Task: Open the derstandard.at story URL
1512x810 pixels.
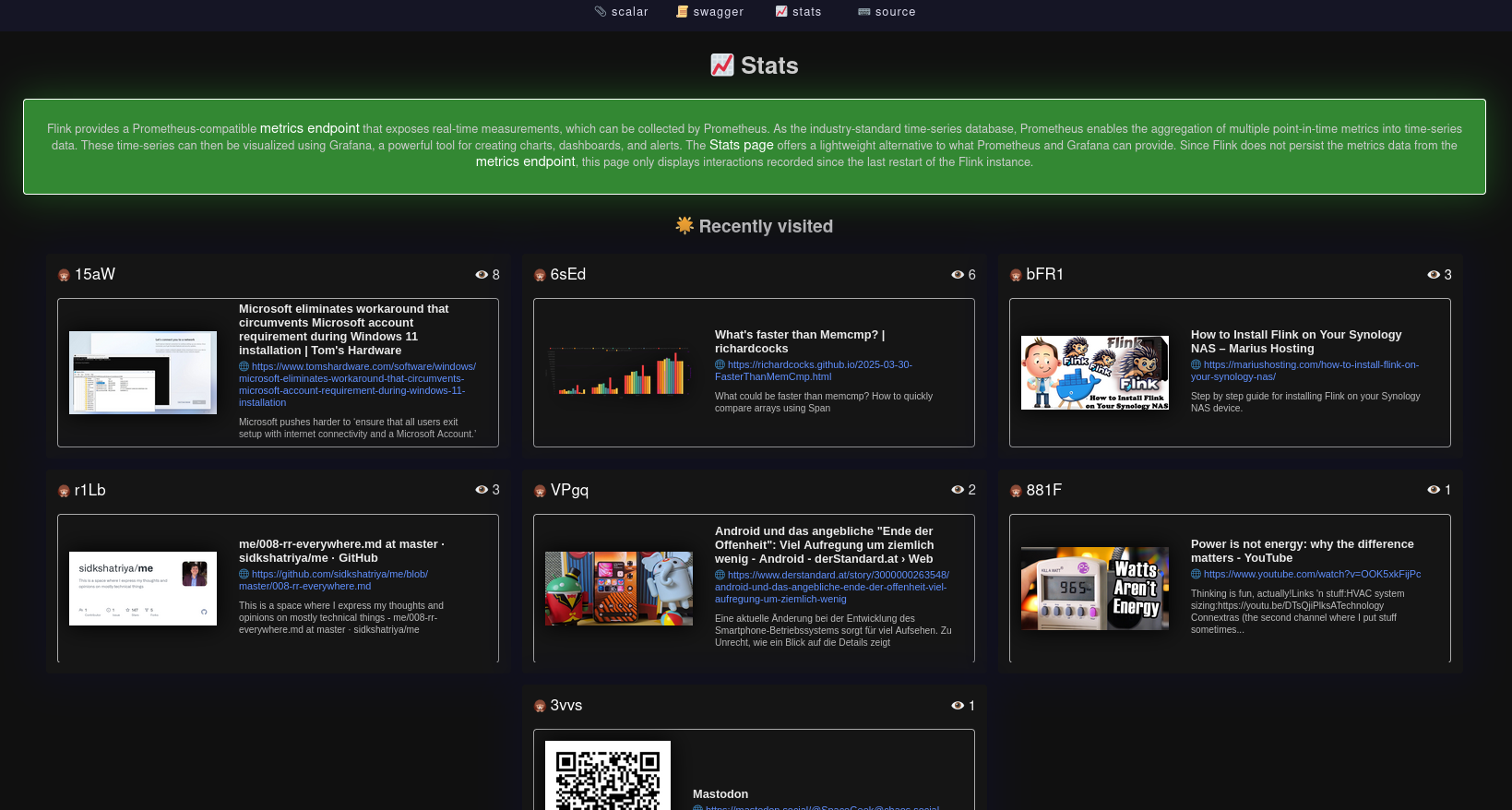Action: tap(832, 587)
